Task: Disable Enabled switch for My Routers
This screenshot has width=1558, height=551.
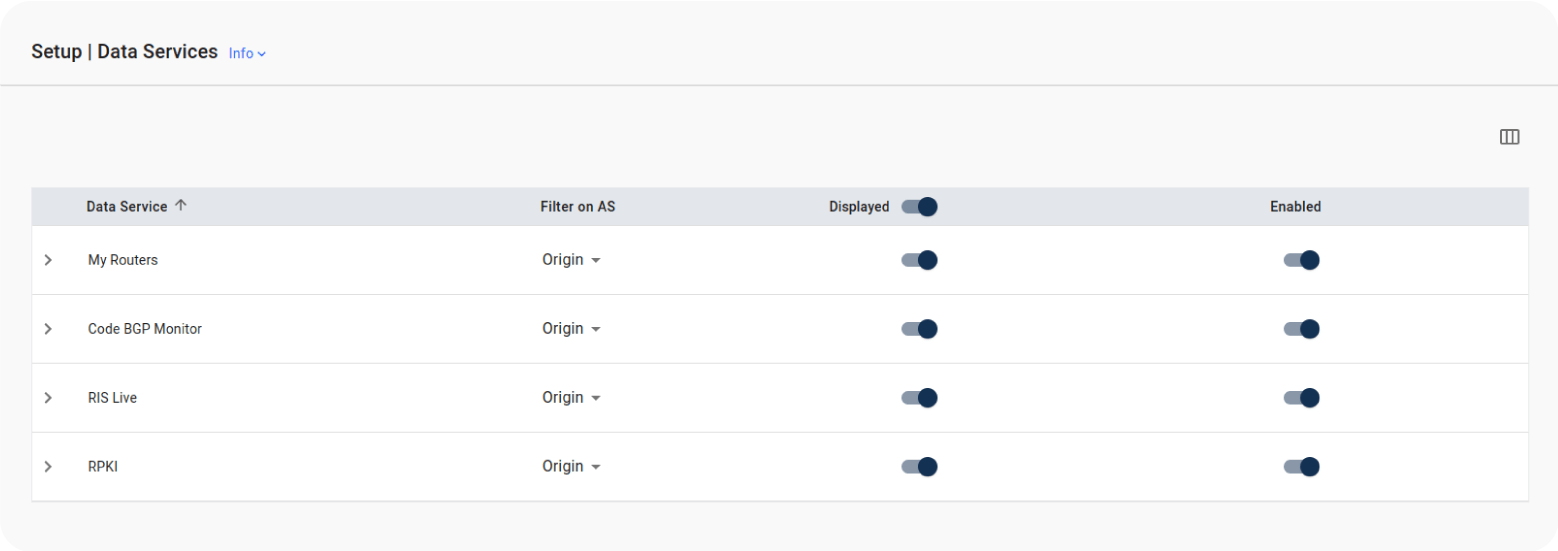Action: click(x=1301, y=260)
